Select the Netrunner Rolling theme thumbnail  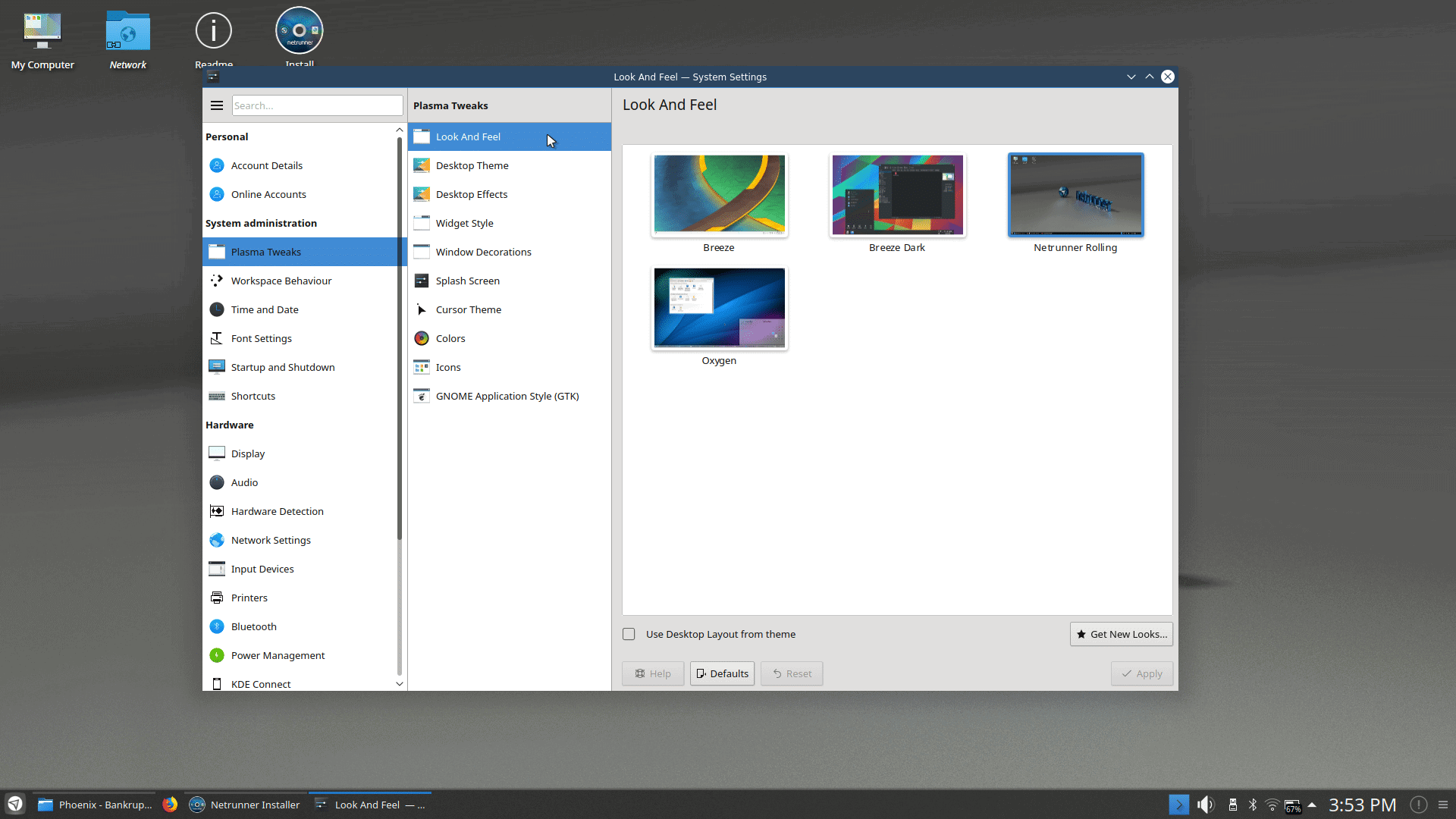coord(1074,194)
